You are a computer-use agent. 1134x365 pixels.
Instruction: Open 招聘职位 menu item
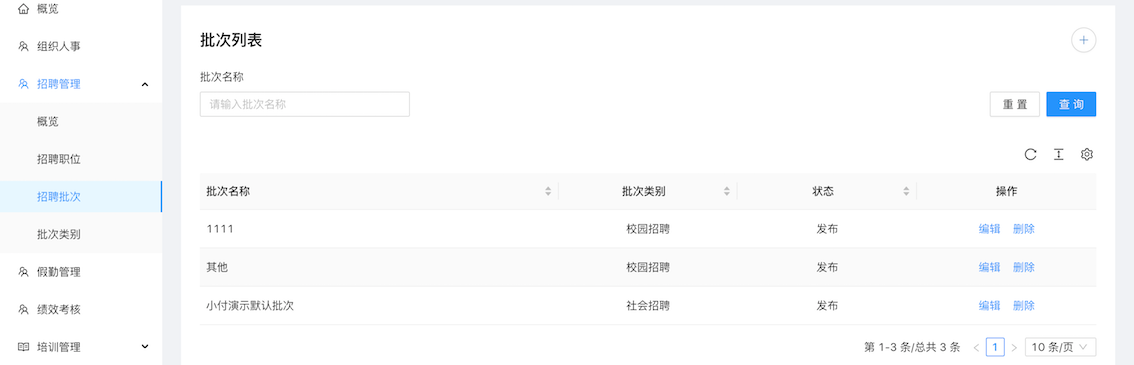pyautogui.click(x=81, y=159)
